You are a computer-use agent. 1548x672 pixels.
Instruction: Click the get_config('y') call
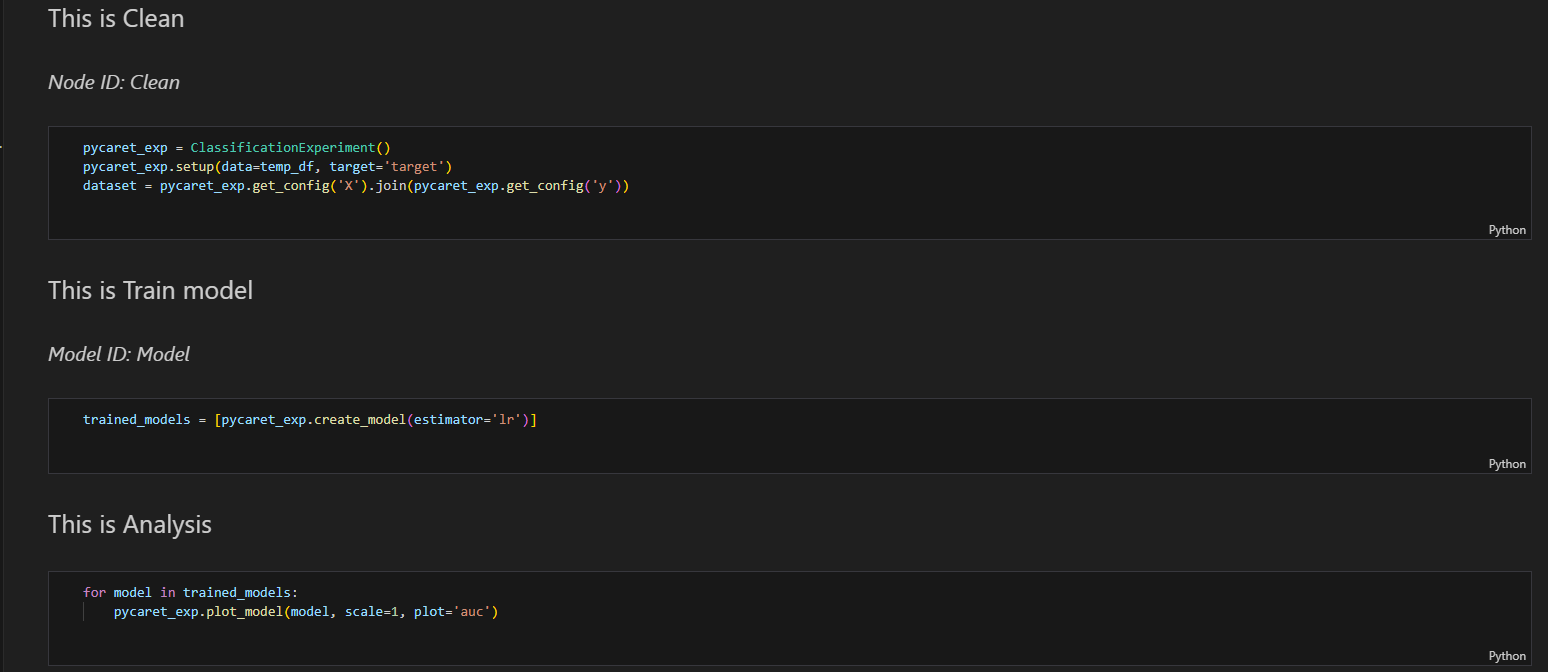pos(567,185)
